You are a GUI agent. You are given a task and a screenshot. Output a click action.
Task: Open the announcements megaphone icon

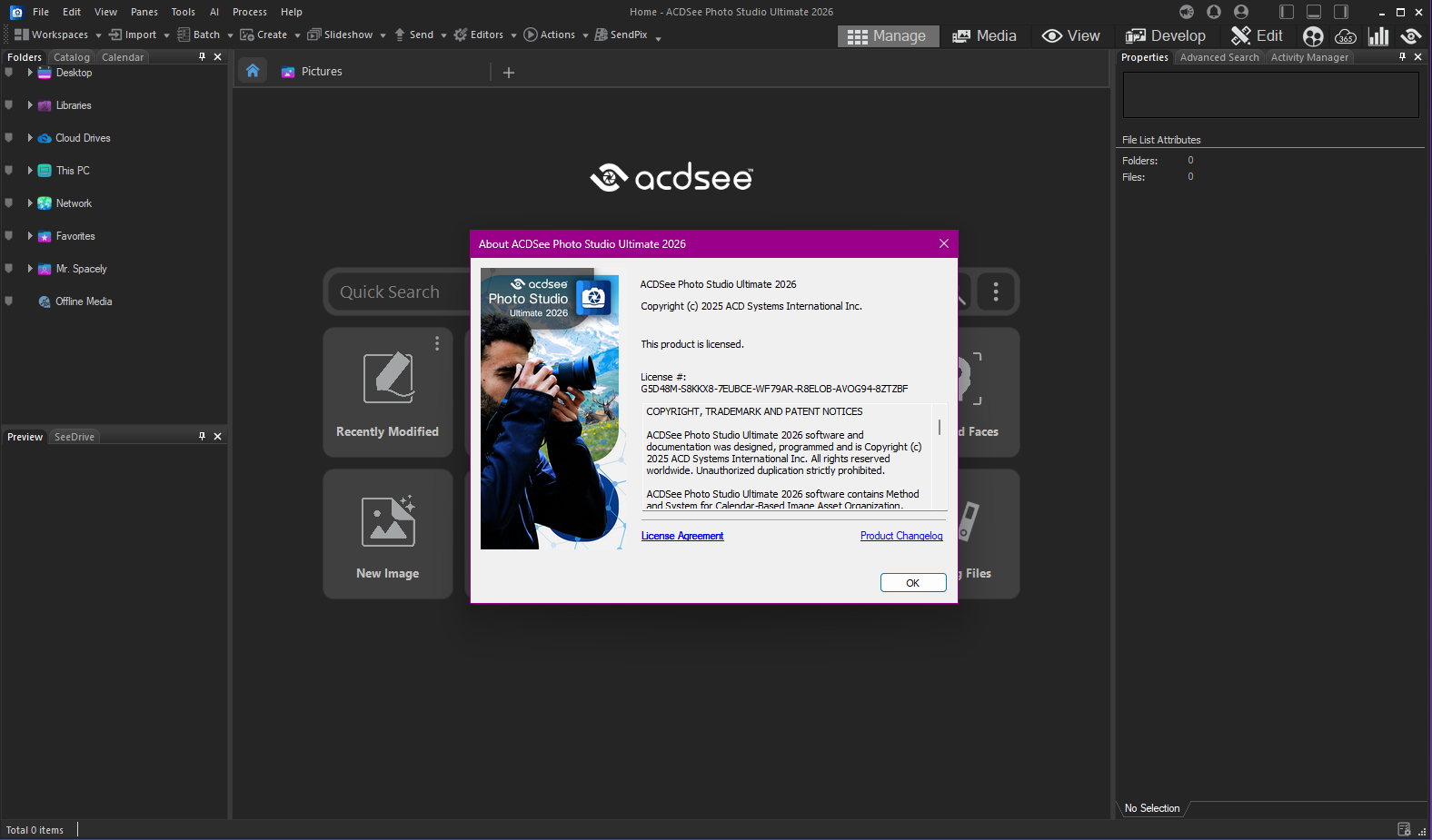pyautogui.click(x=1187, y=12)
